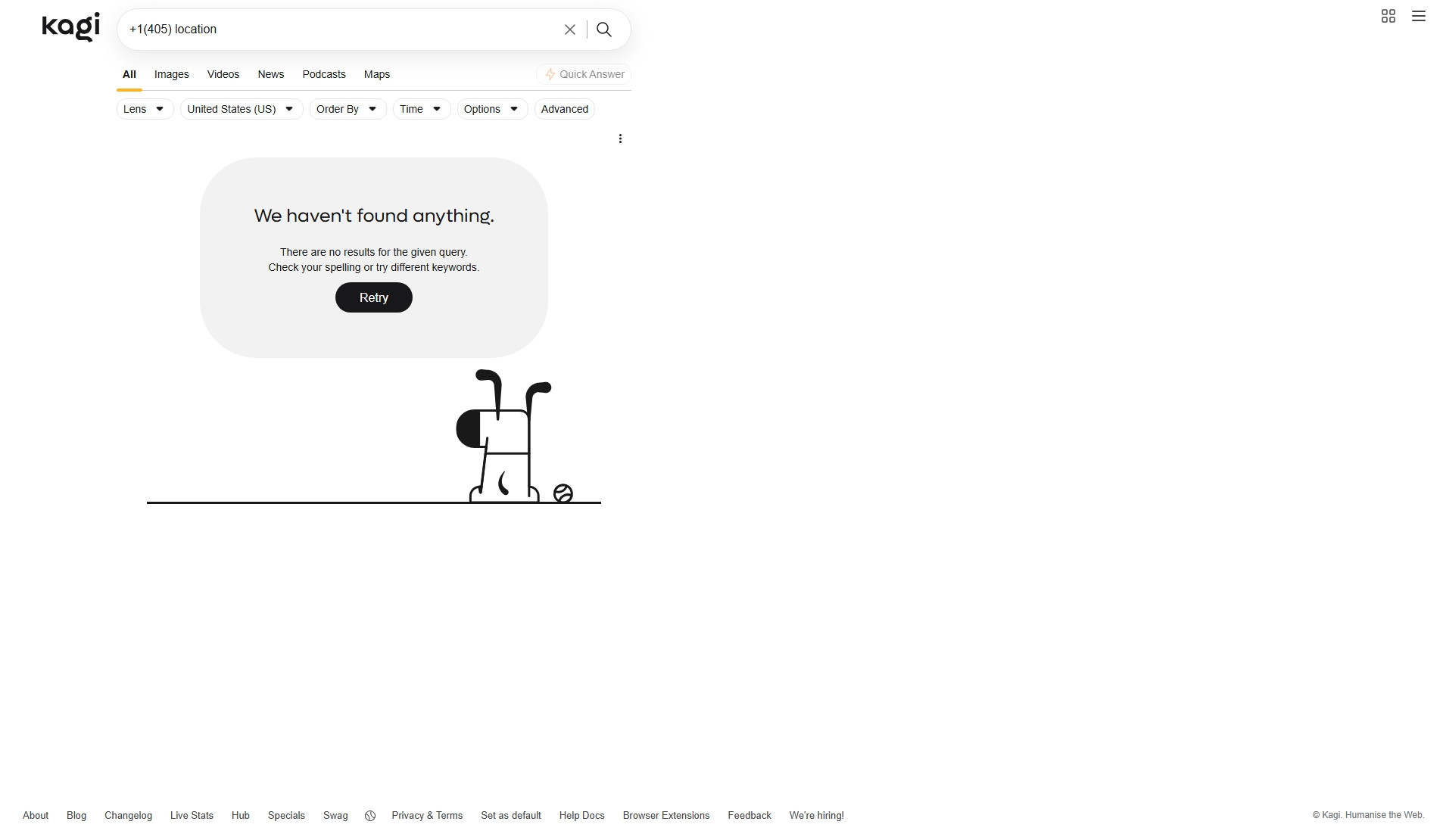This screenshot has height=840, width=1443.
Task: Click the Quick Answer lightning button
Action: [x=584, y=74]
